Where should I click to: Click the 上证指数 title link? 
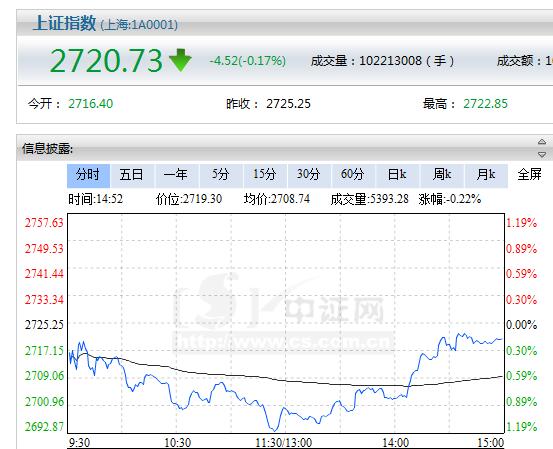pos(65,23)
